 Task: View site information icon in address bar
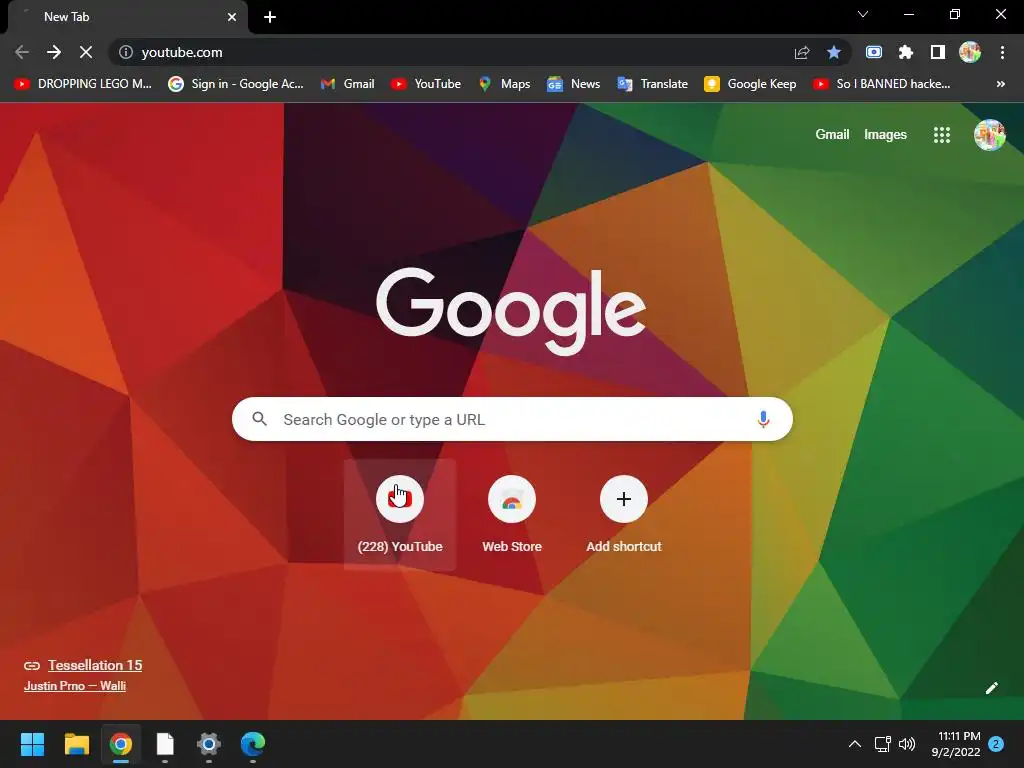point(126,52)
